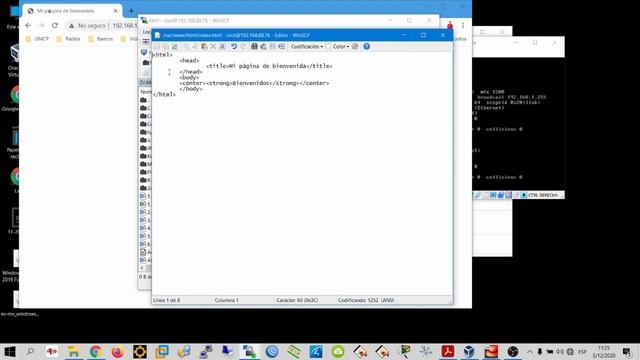Open VirtualBox from the taskbar
Image resolution: width=640 pixels, height=360 pixels.
(469, 351)
